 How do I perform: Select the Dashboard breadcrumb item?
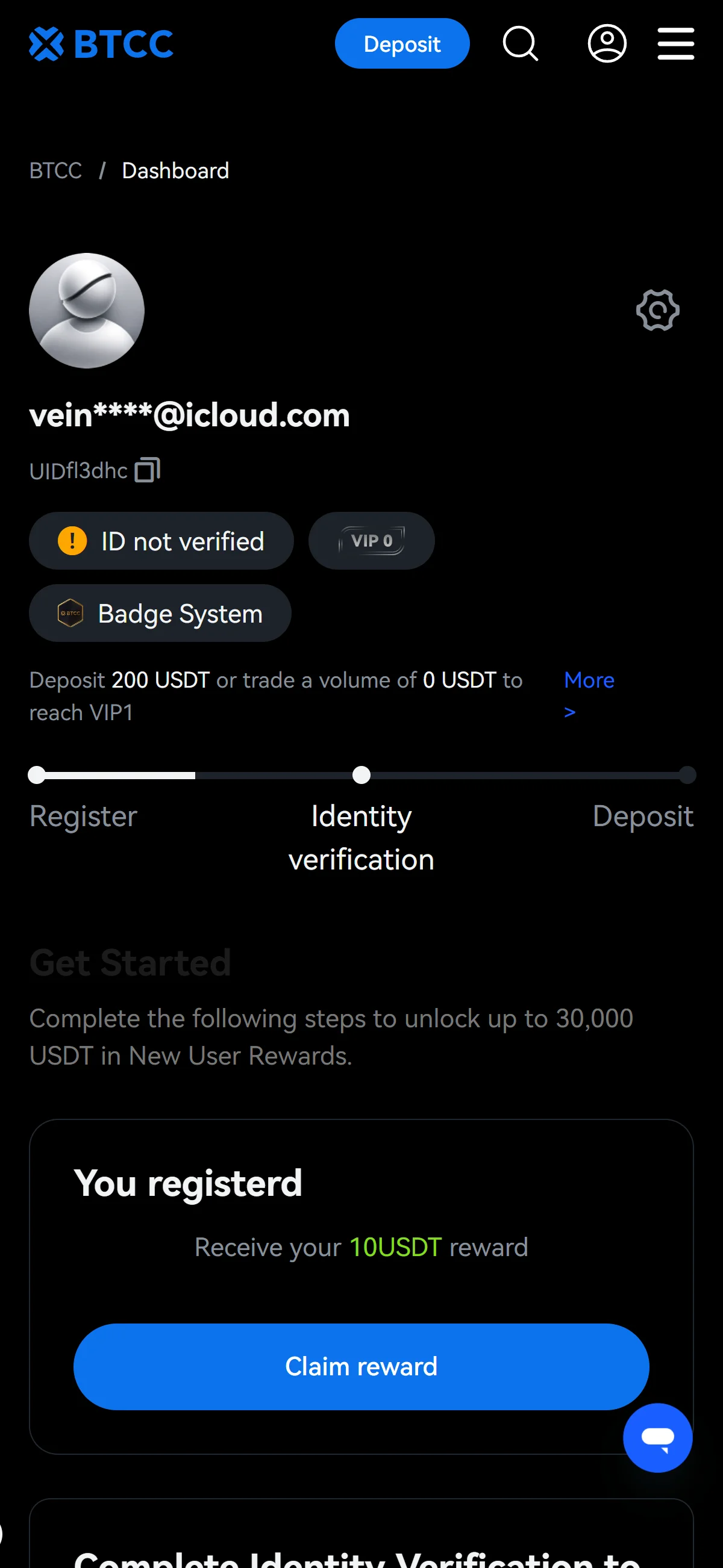[175, 170]
